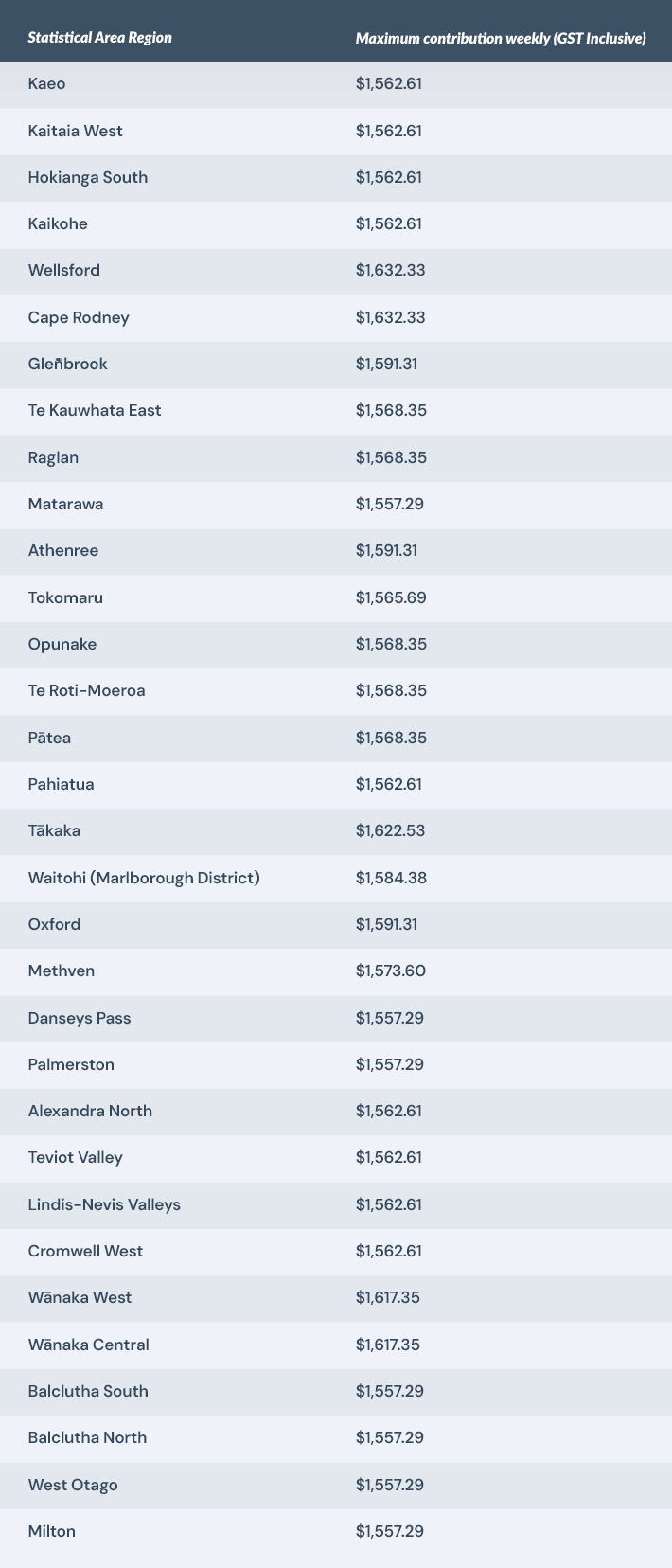The image size is (672, 1568).
Task: Click the Hokianga South table row
Action: coord(336,177)
